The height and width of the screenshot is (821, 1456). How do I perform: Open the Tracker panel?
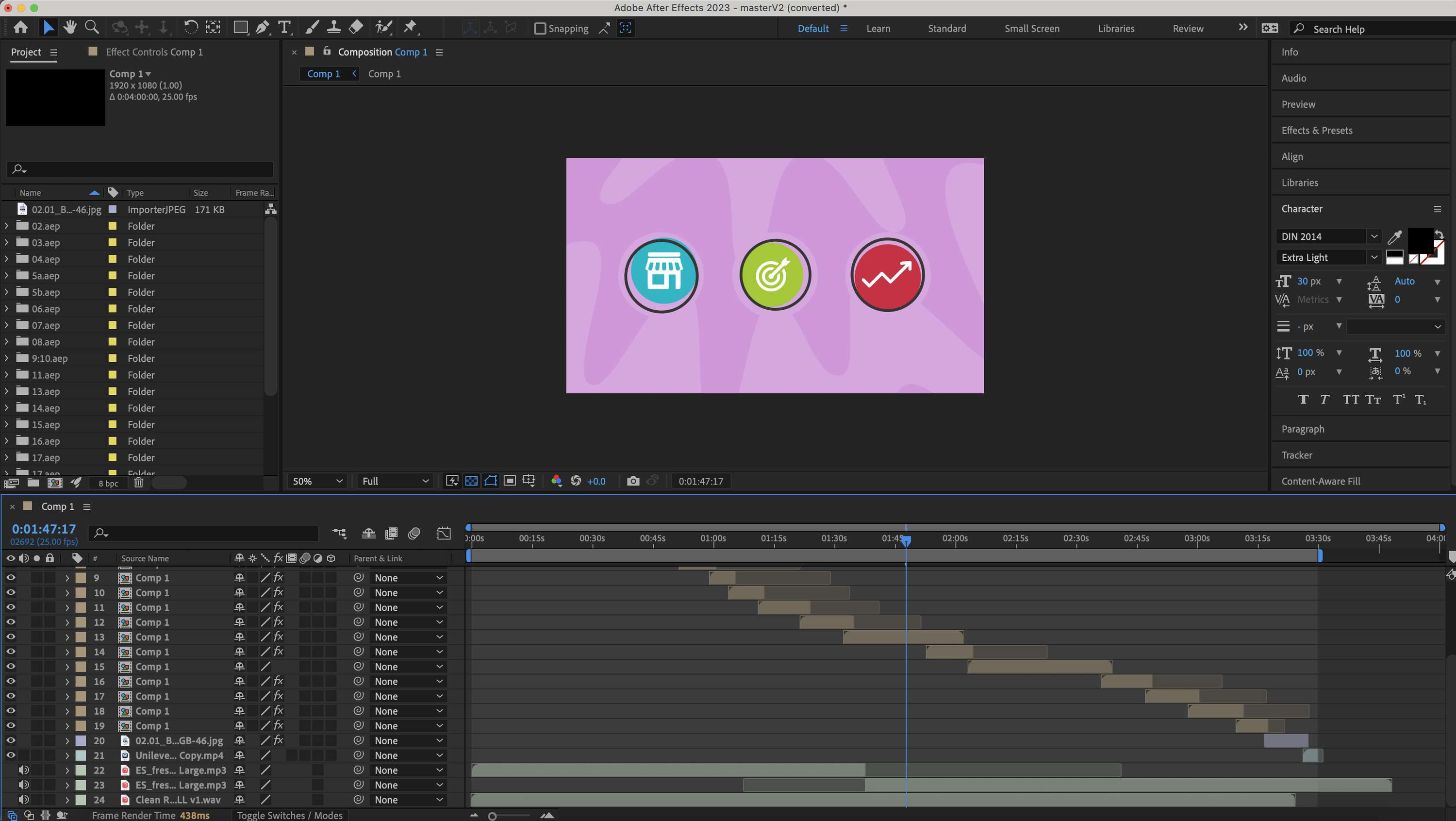(1297, 455)
